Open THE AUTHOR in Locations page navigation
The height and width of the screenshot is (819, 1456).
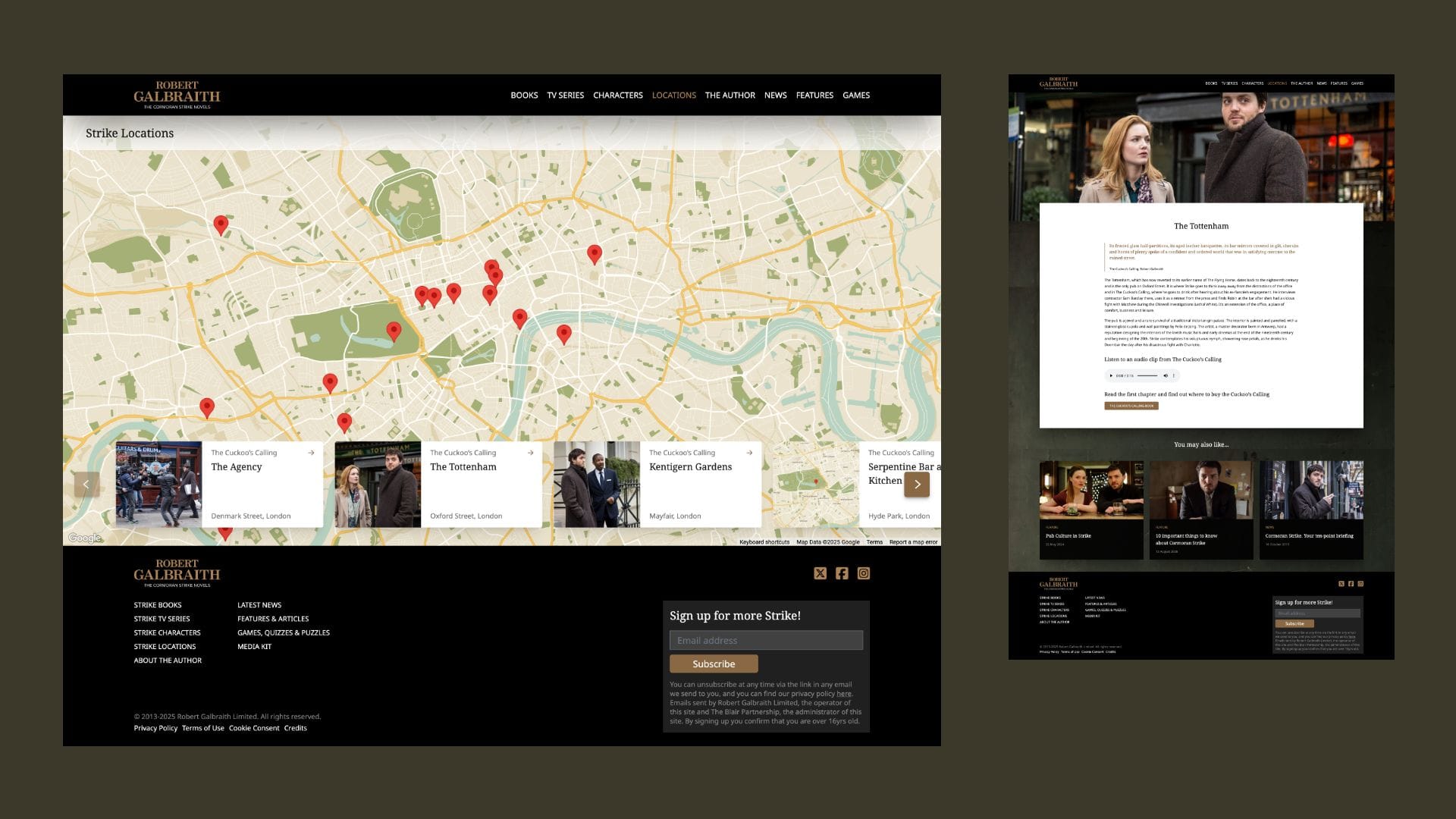730,96
